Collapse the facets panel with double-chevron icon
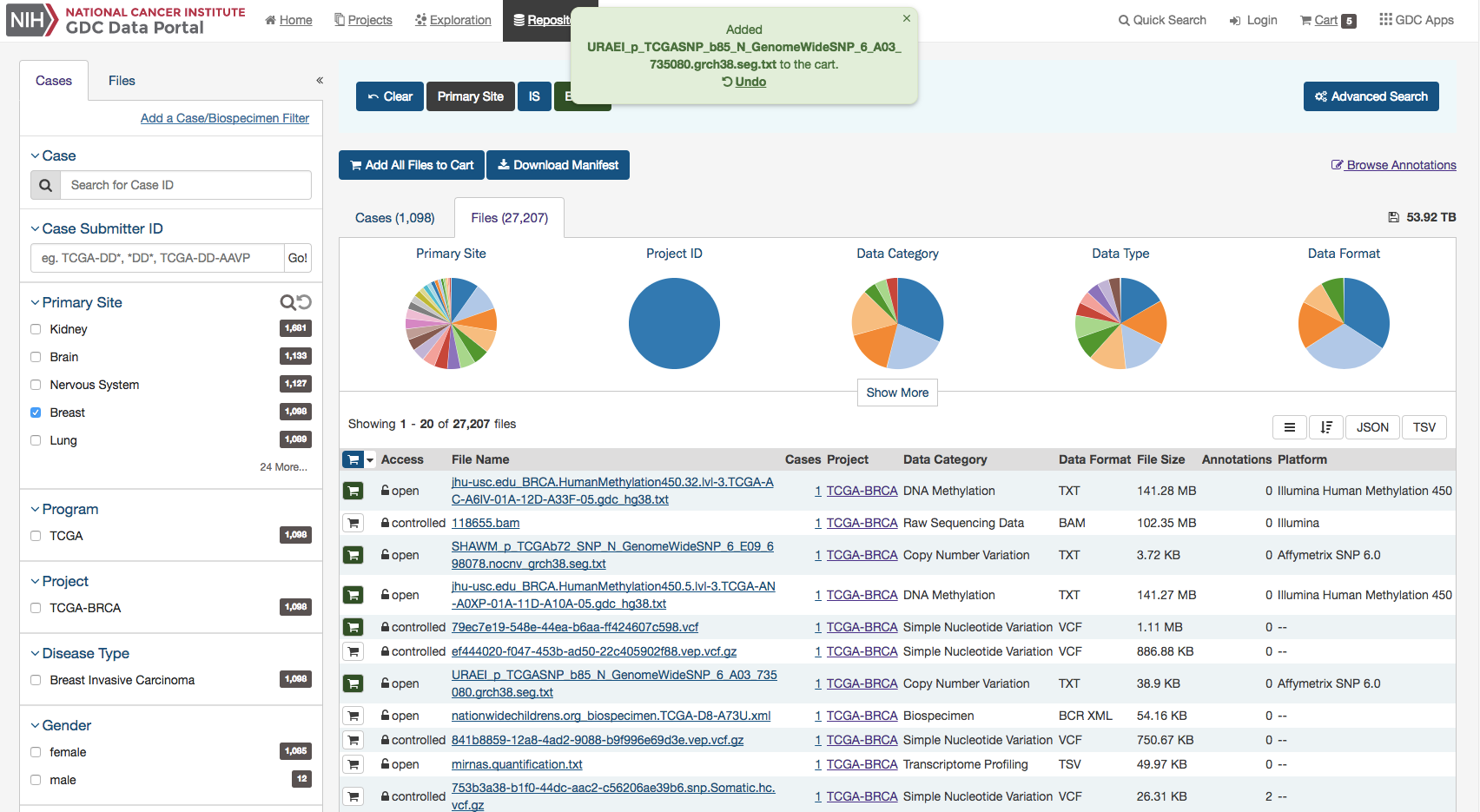Image resolution: width=1480 pixels, height=812 pixels. pyautogui.click(x=320, y=81)
